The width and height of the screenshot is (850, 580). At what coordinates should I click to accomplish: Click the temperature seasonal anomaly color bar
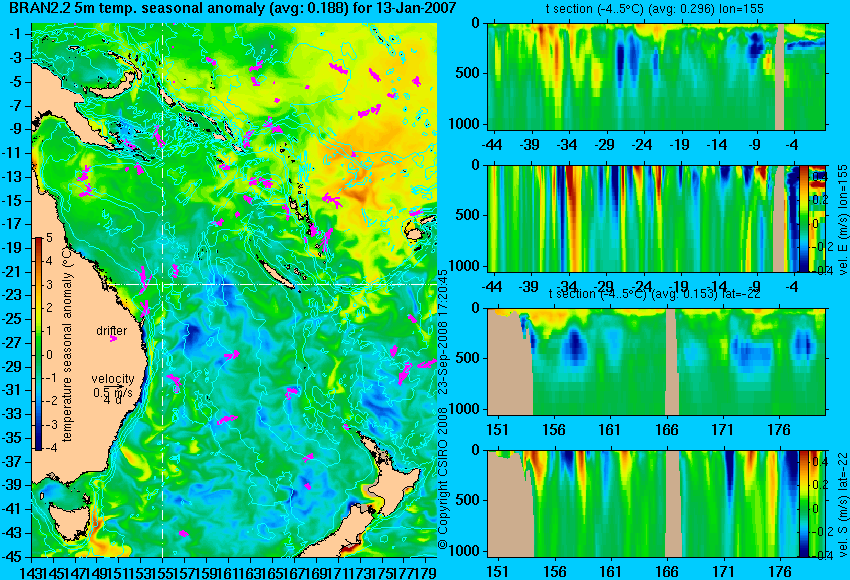[38, 344]
